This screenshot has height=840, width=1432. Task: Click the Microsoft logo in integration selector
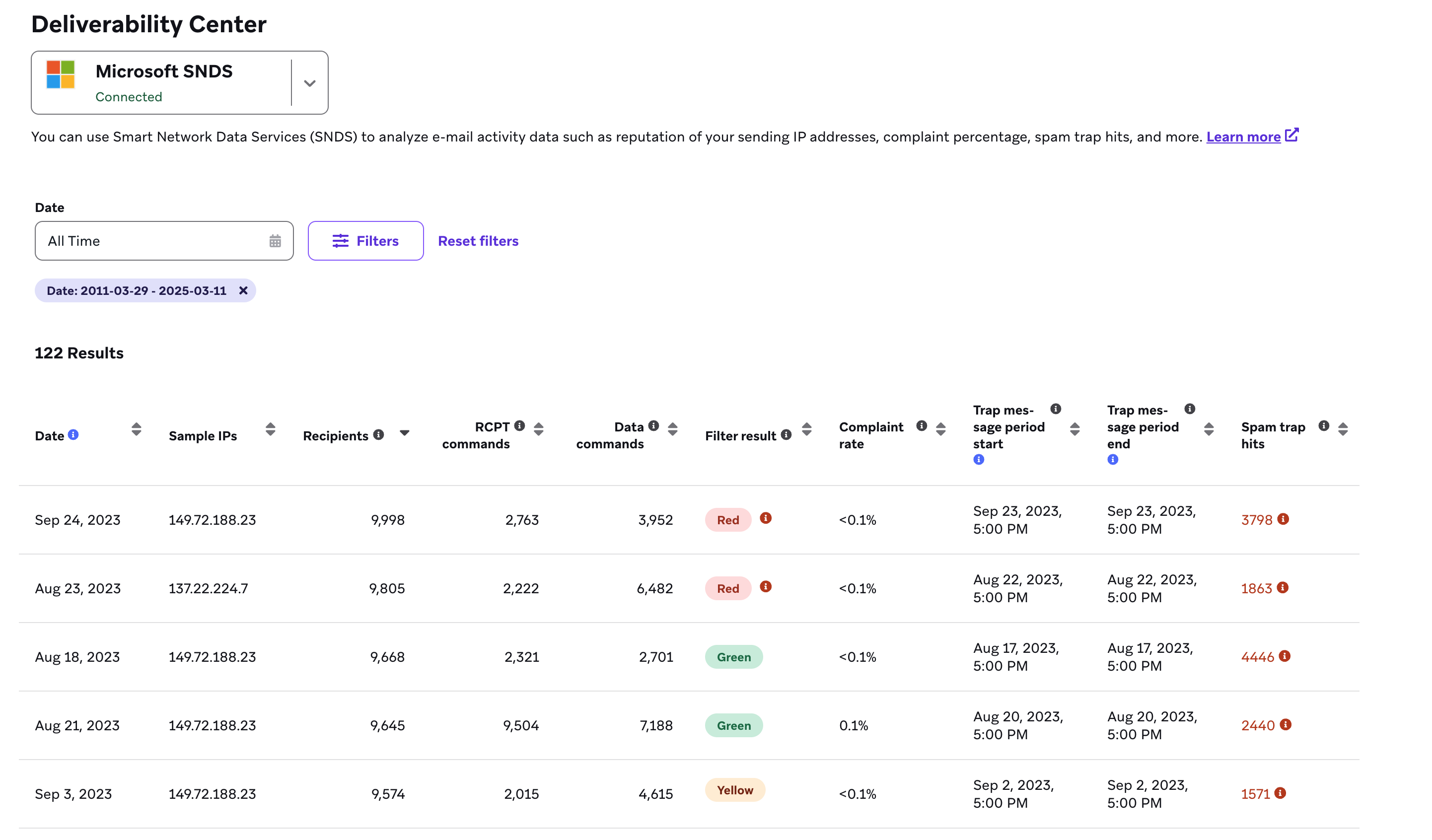tap(61, 74)
